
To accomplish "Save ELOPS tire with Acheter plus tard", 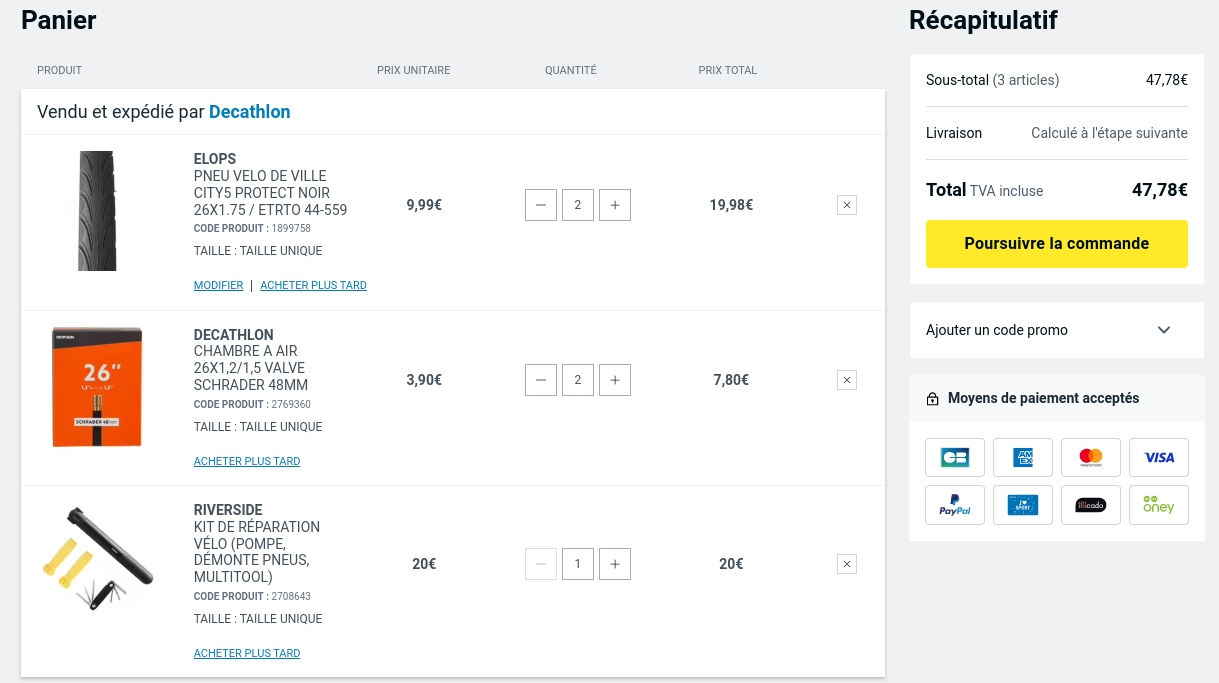I will [x=313, y=285].
